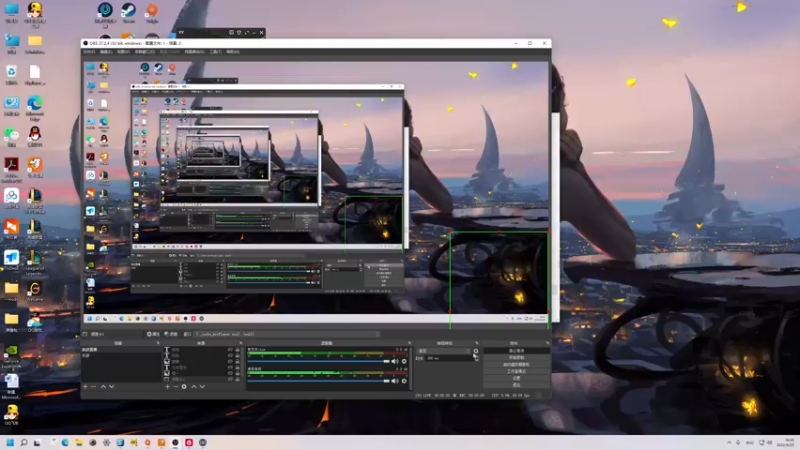The height and width of the screenshot is (450, 800).
Task: Open the scene transition properties gear
Action: [x=476, y=351]
